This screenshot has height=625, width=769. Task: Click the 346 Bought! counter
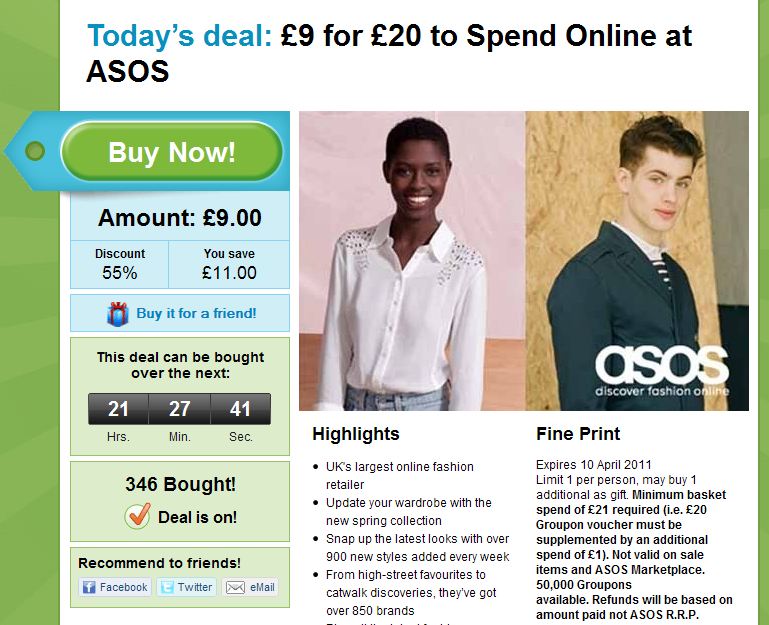(x=180, y=484)
